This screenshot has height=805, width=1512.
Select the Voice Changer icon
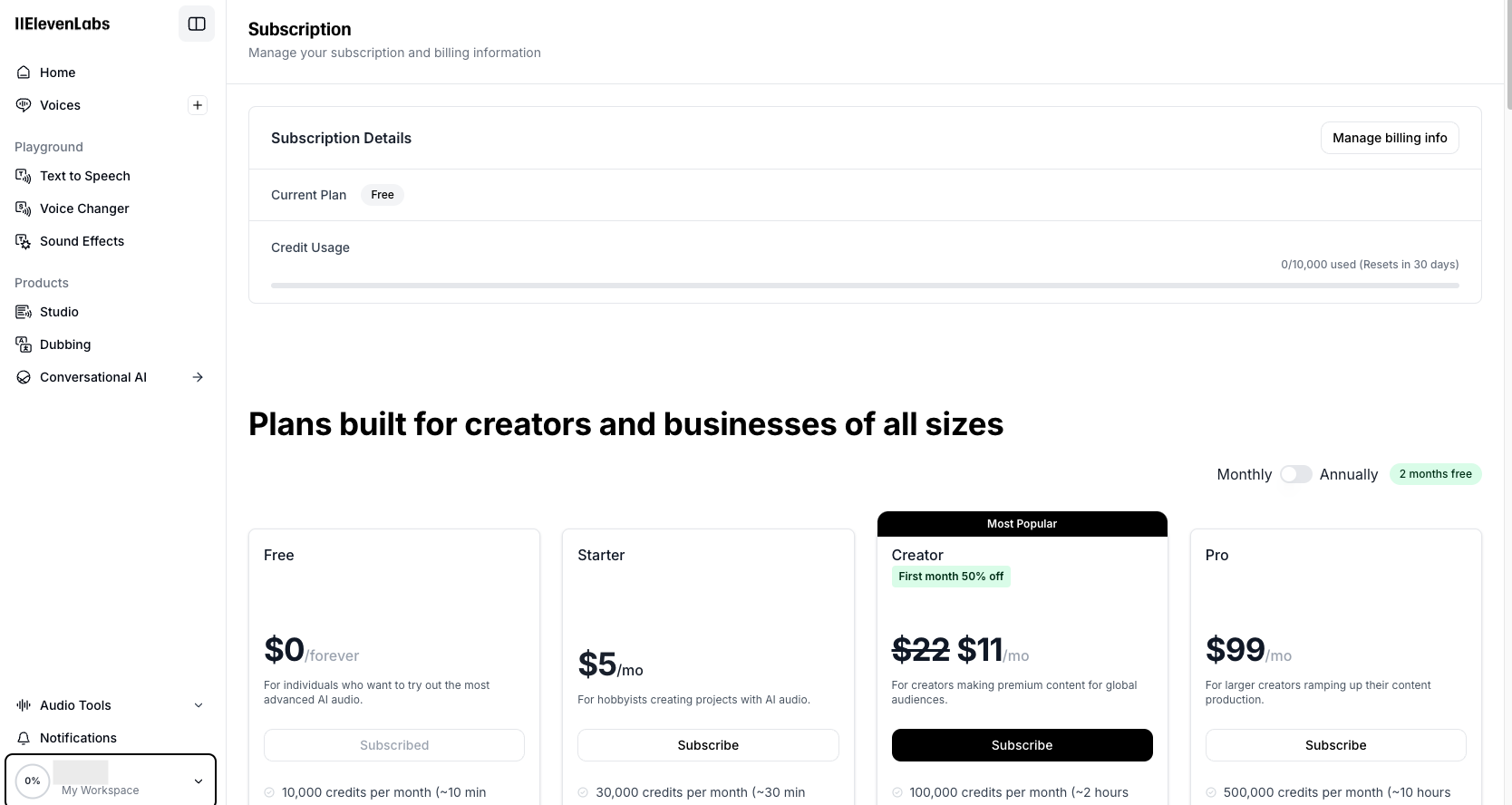(x=24, y=209)
